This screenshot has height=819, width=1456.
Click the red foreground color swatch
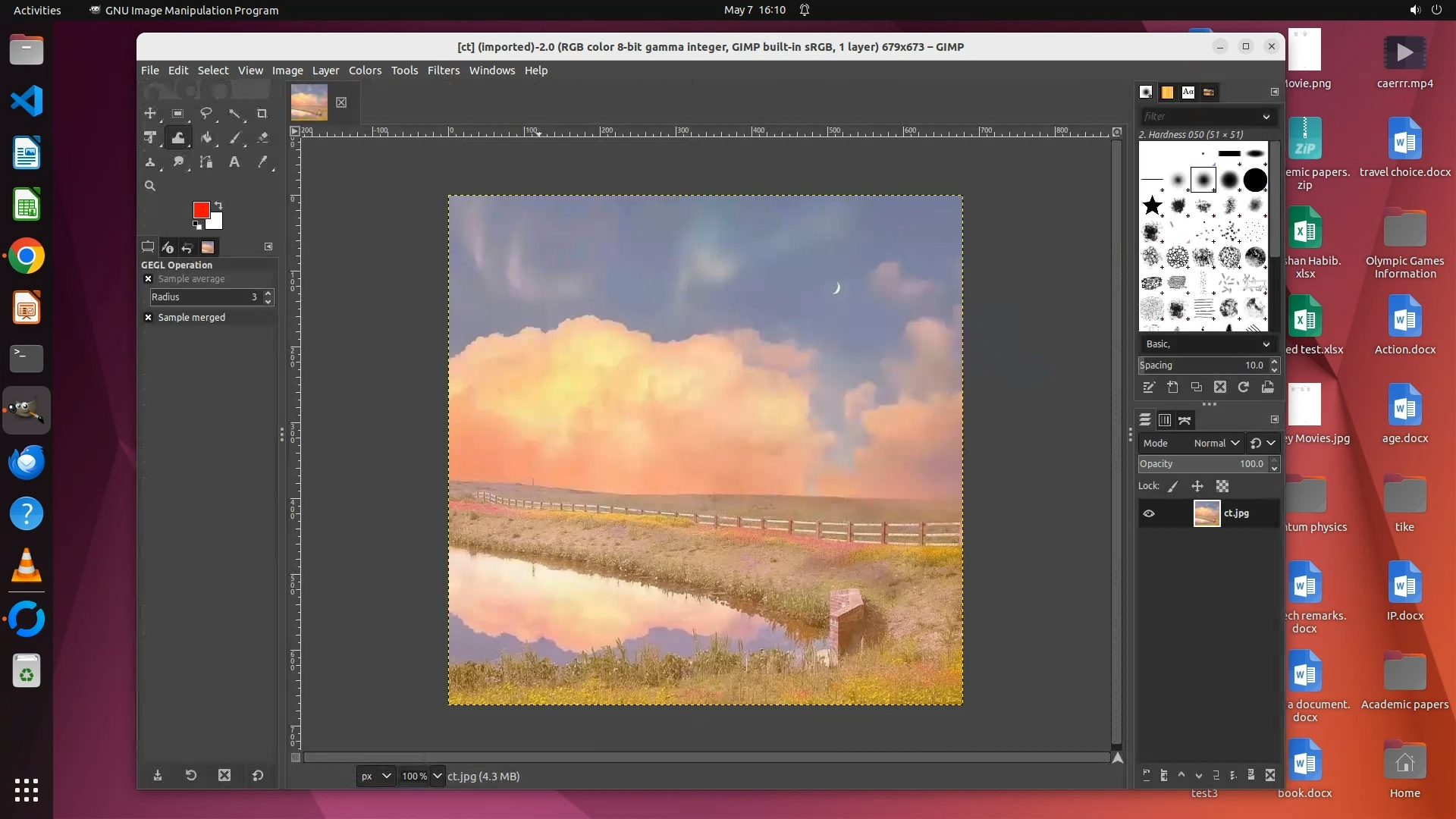(201, 210)
